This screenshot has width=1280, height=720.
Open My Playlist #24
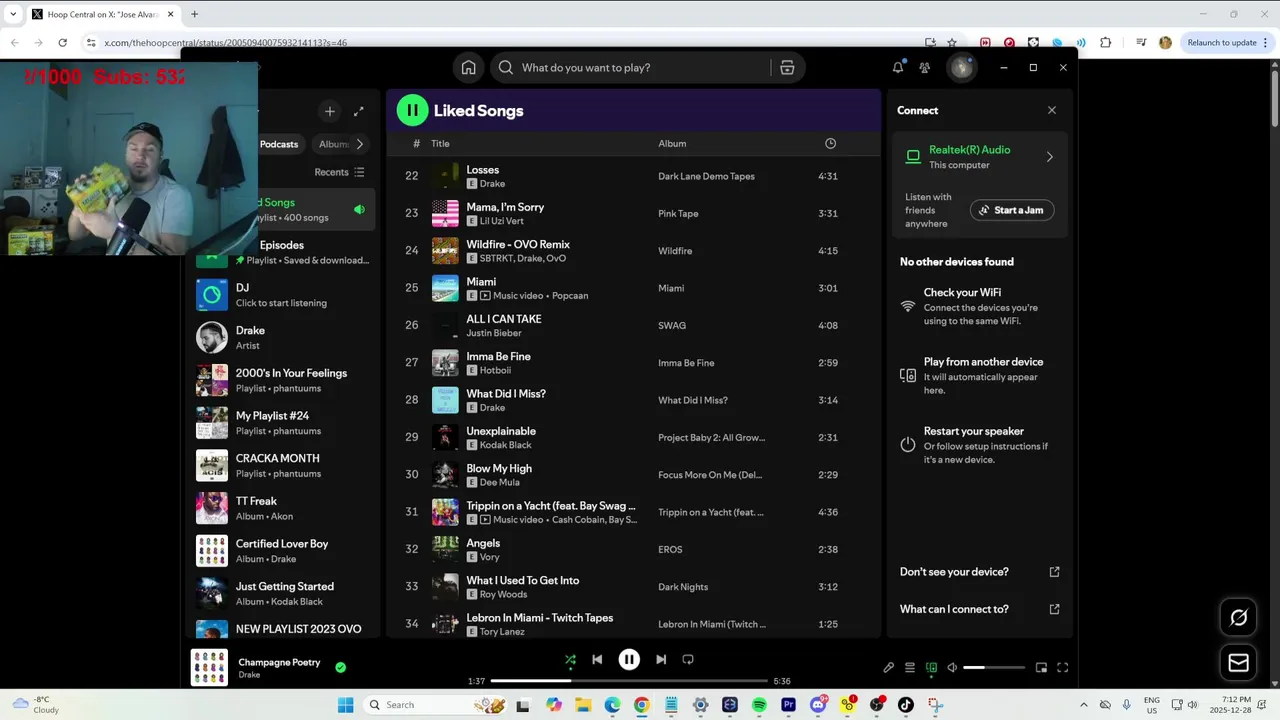[284, 423]
